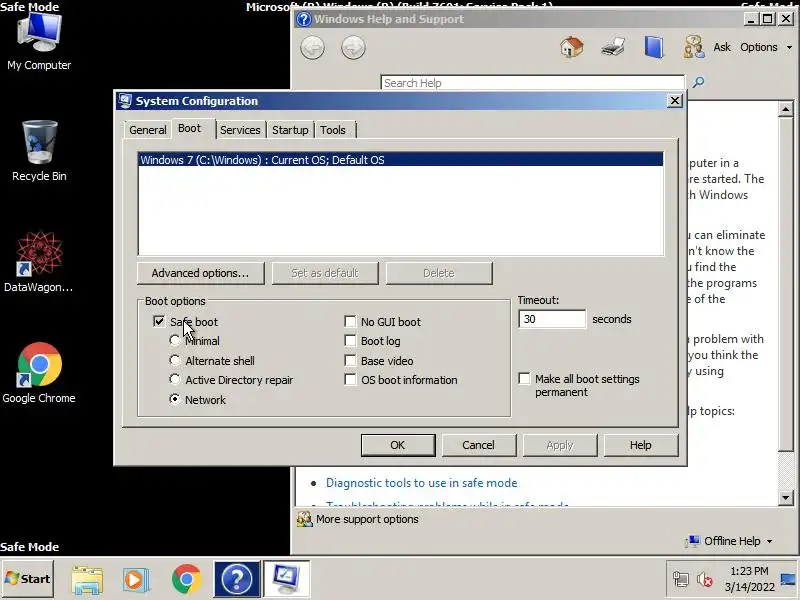The image size is (800, 600).
Task: Click Show desktop button in tray
Action: 789,579
